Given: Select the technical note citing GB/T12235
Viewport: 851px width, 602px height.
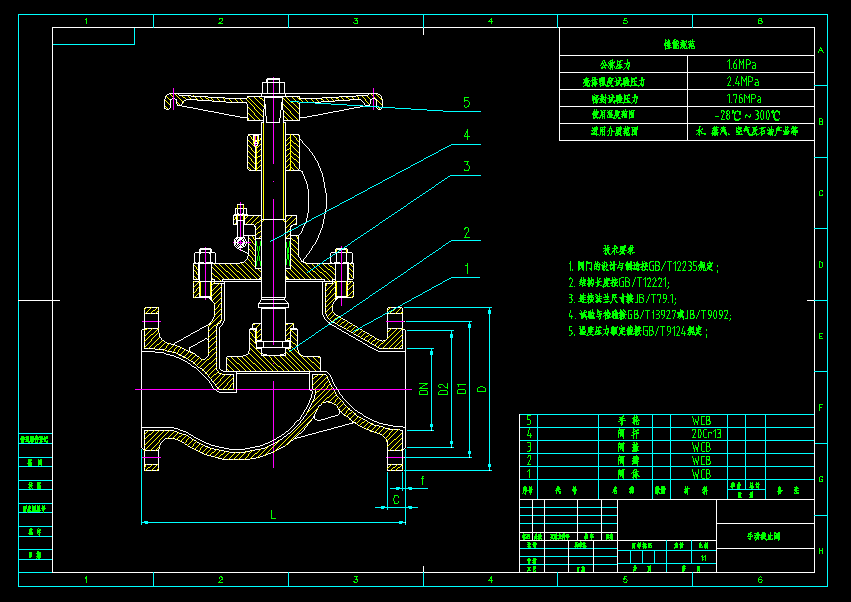Looking at the screenshot, I should (x=643, y=267).
